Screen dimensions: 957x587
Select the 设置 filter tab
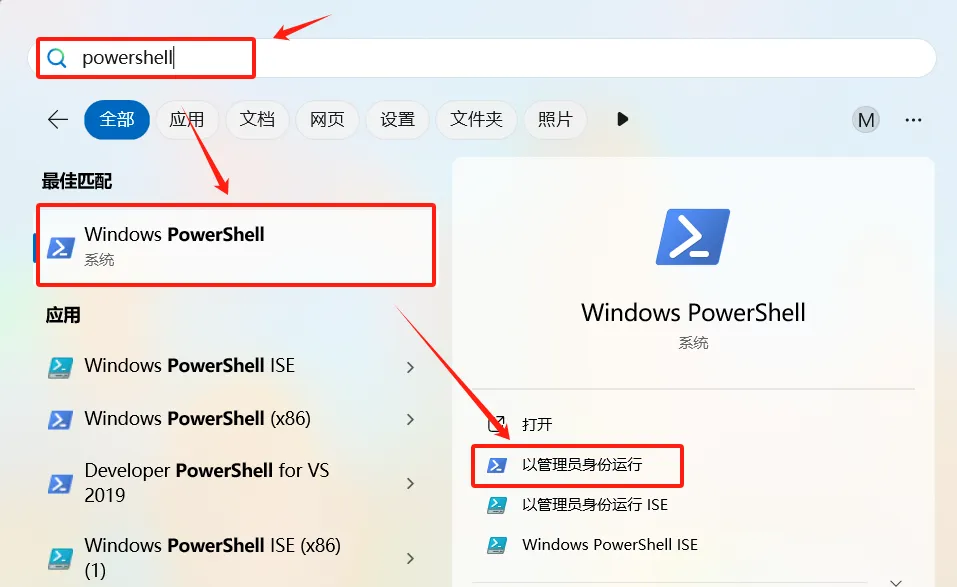397,120
